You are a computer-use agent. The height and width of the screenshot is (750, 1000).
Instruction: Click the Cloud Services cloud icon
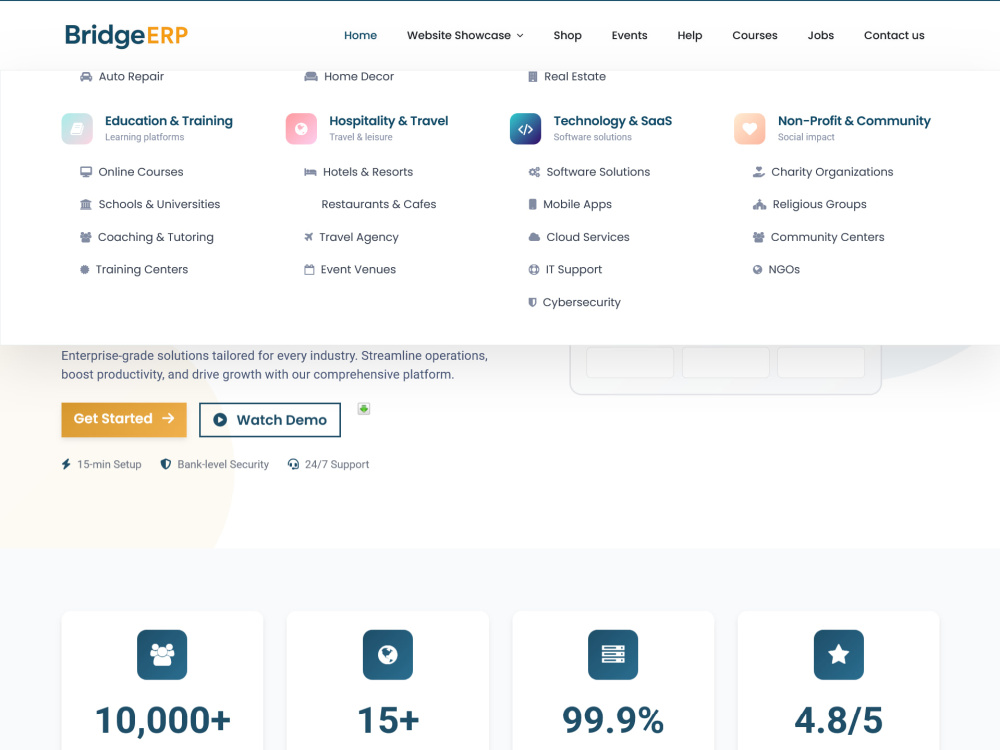pos(534,237)
